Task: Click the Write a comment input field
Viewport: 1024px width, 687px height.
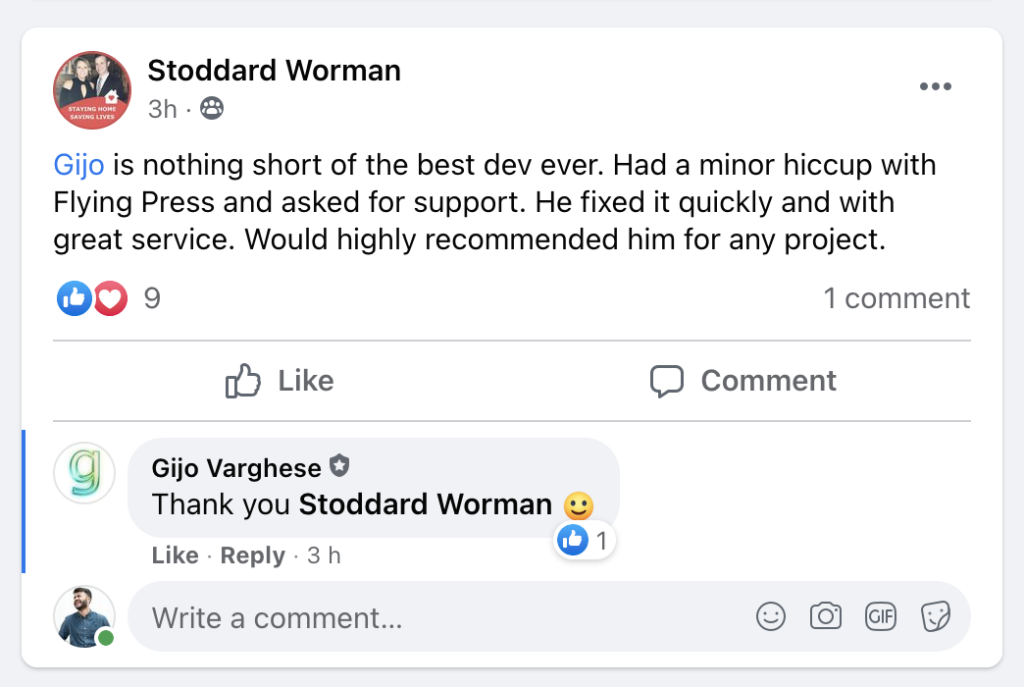Action: pyautogui.click(x=440, y=618)
